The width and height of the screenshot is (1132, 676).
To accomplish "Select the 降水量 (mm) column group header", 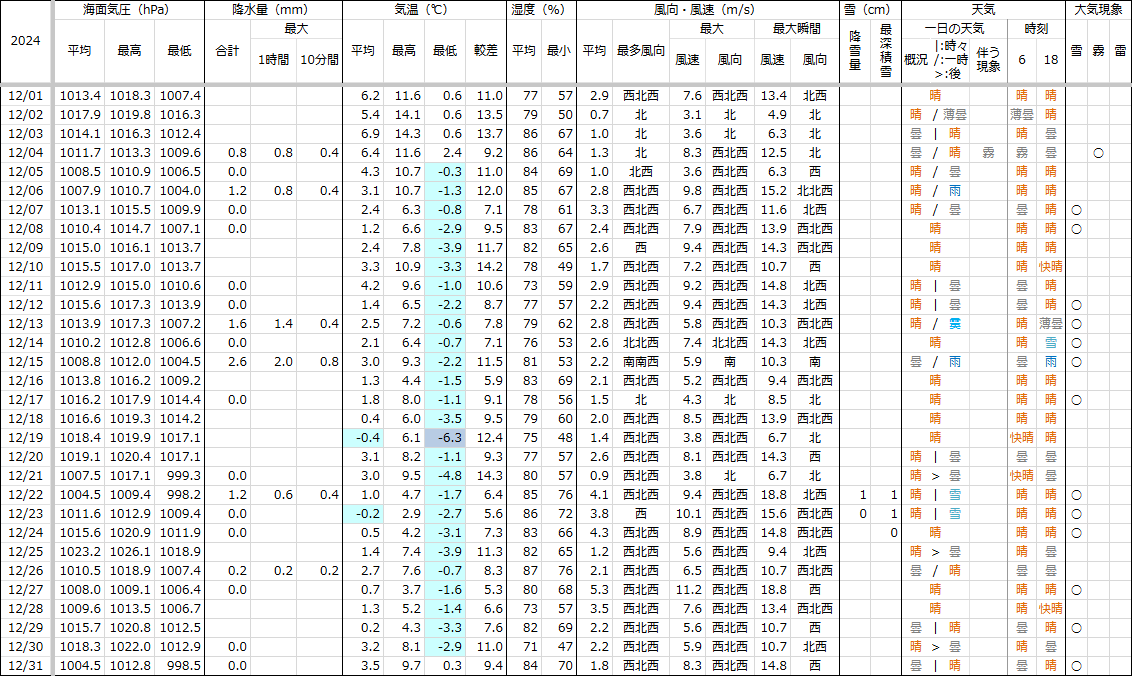I will 272,9.
